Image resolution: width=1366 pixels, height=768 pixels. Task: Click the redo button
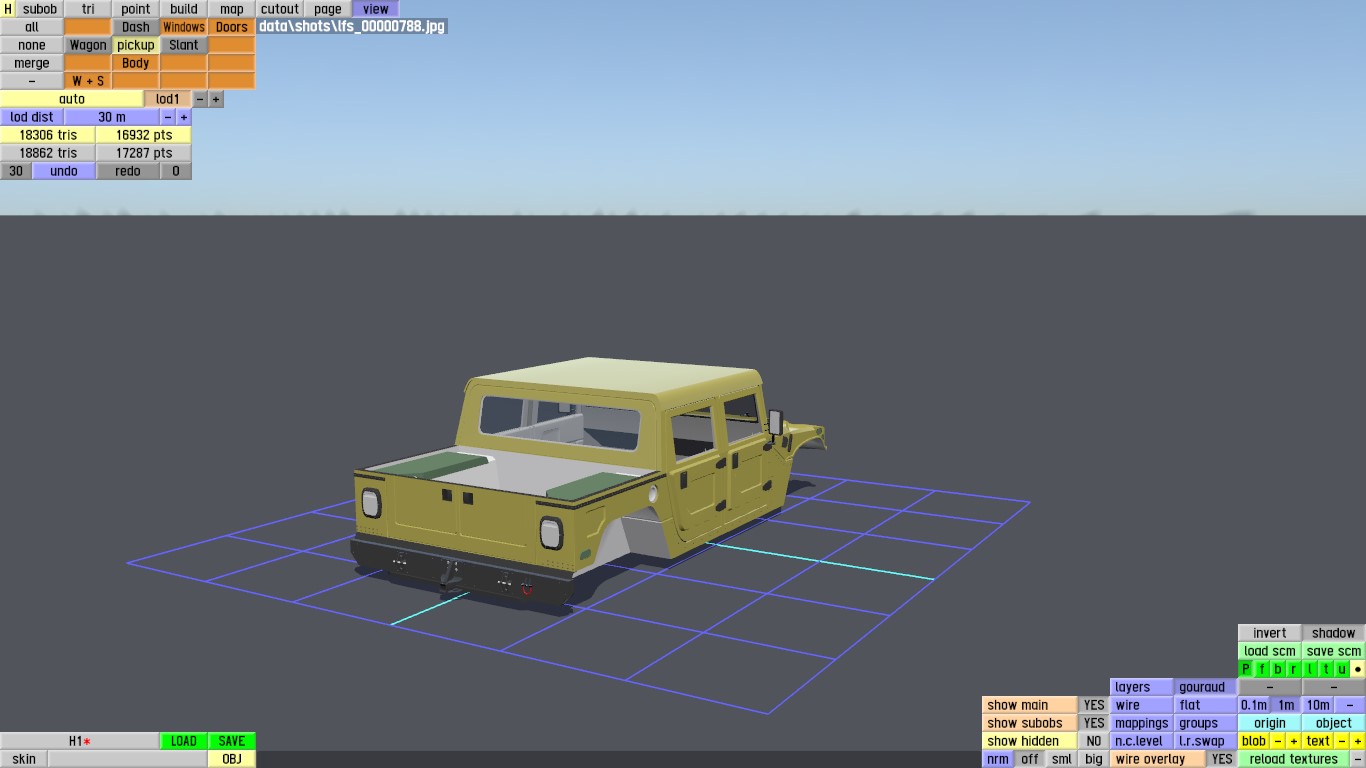click(128, 171)
